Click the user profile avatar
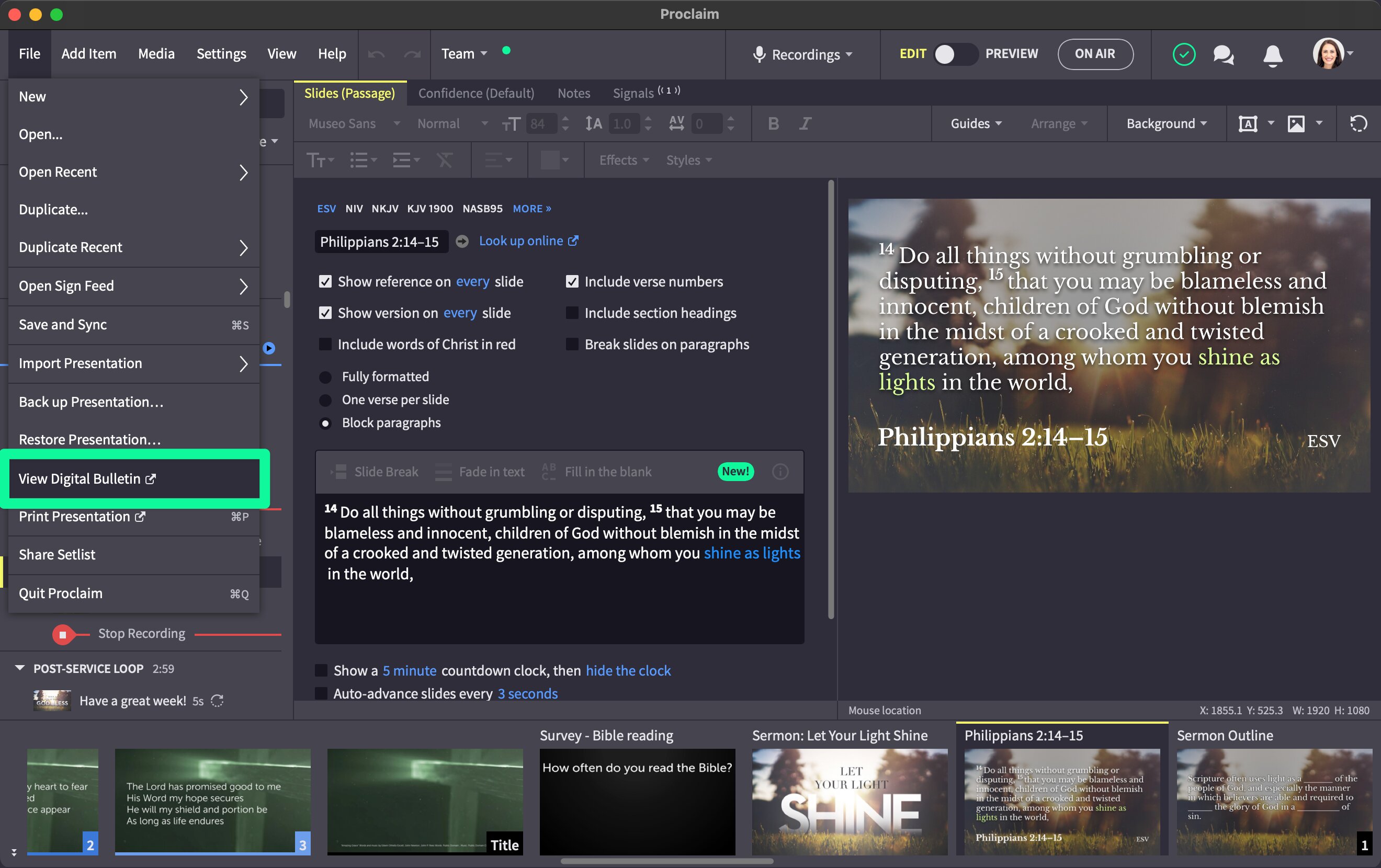 coord(1328,53)
